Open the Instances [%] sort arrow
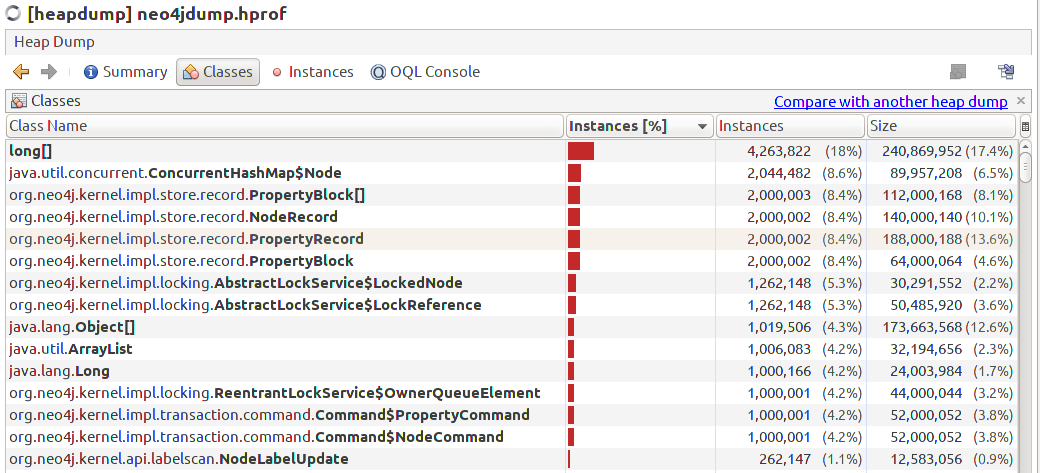The height and width of the screenshot is (473, 1040). pos(702,127)
